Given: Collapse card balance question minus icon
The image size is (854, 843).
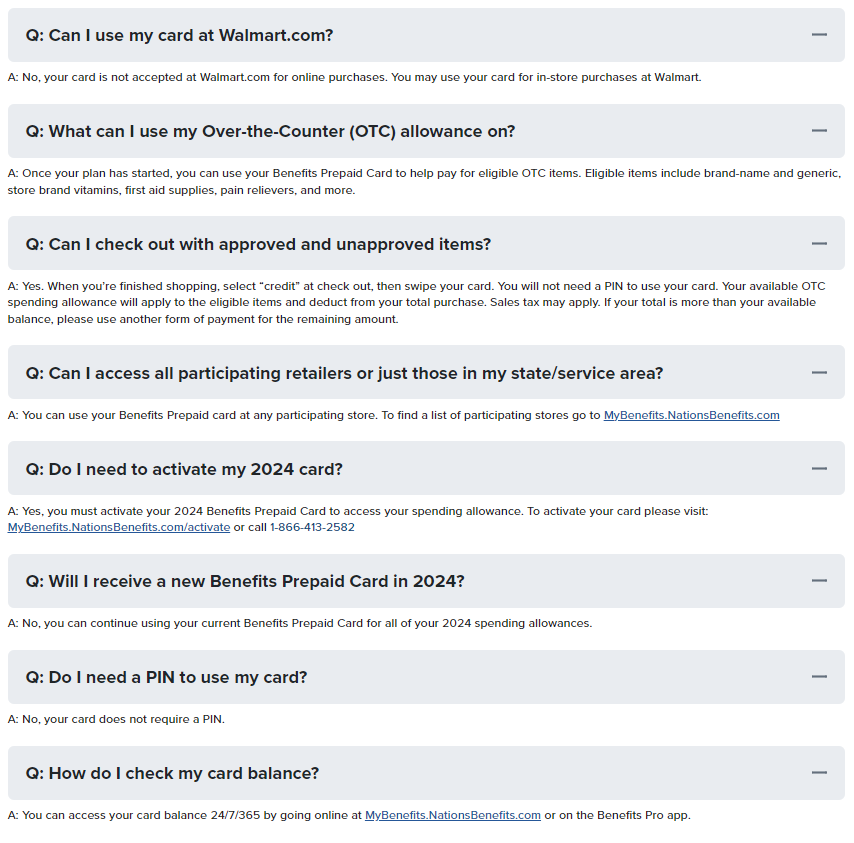Looking at the screenshot, I should tap(819, 772).
